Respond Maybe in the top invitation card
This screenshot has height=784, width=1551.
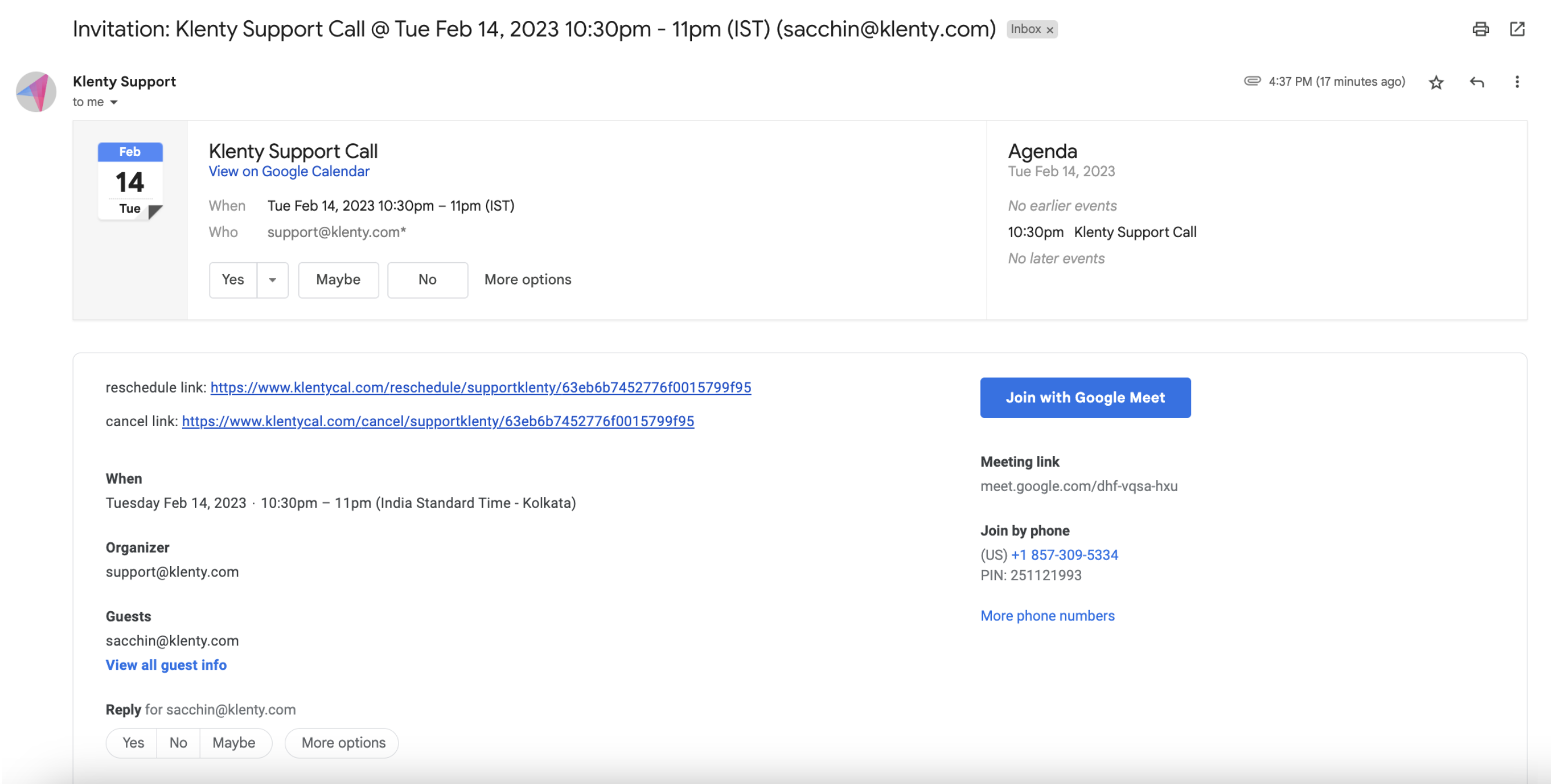click(x=338, y=280)
